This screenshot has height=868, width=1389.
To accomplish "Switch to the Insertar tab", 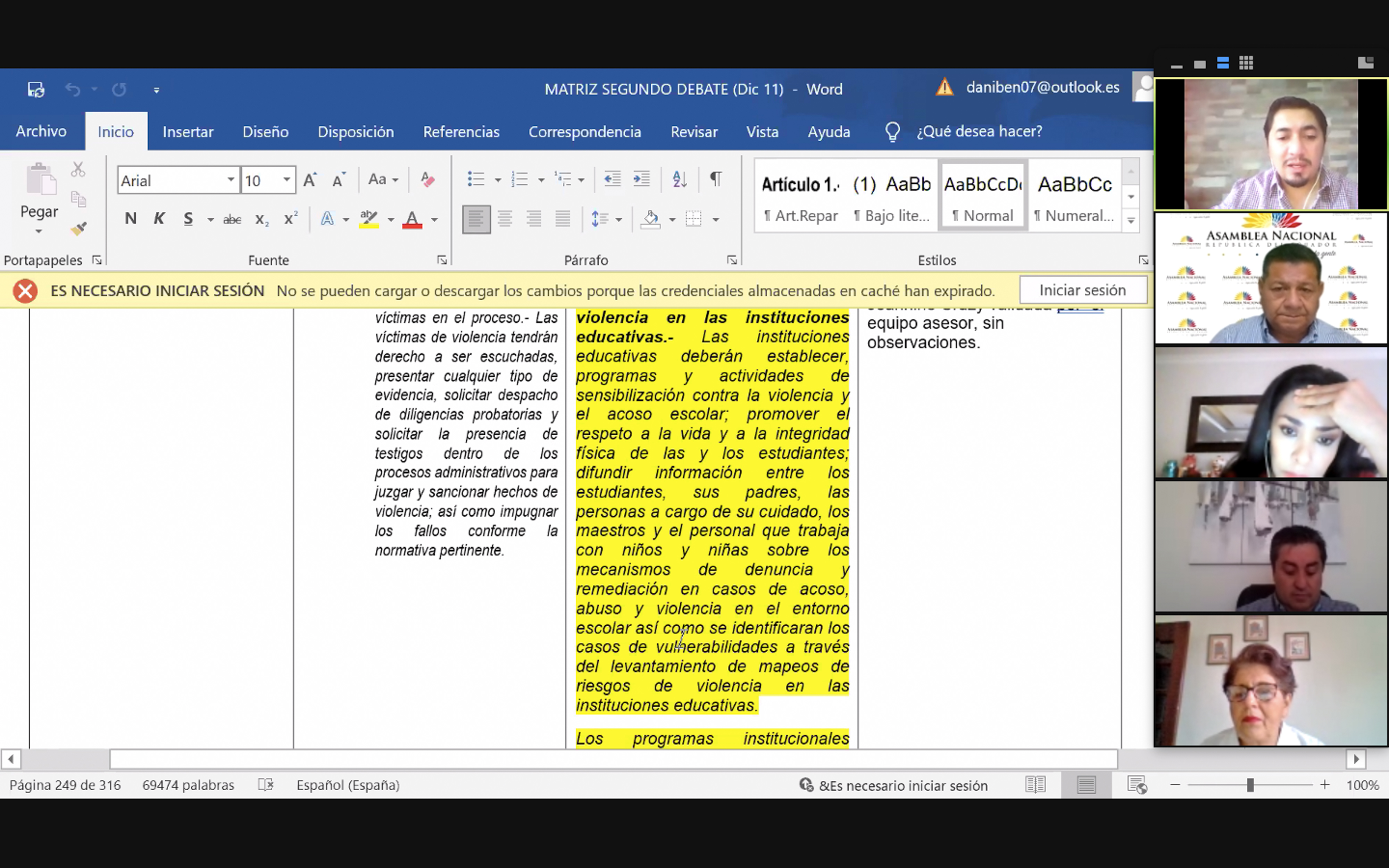I will (x=188, y=132).
